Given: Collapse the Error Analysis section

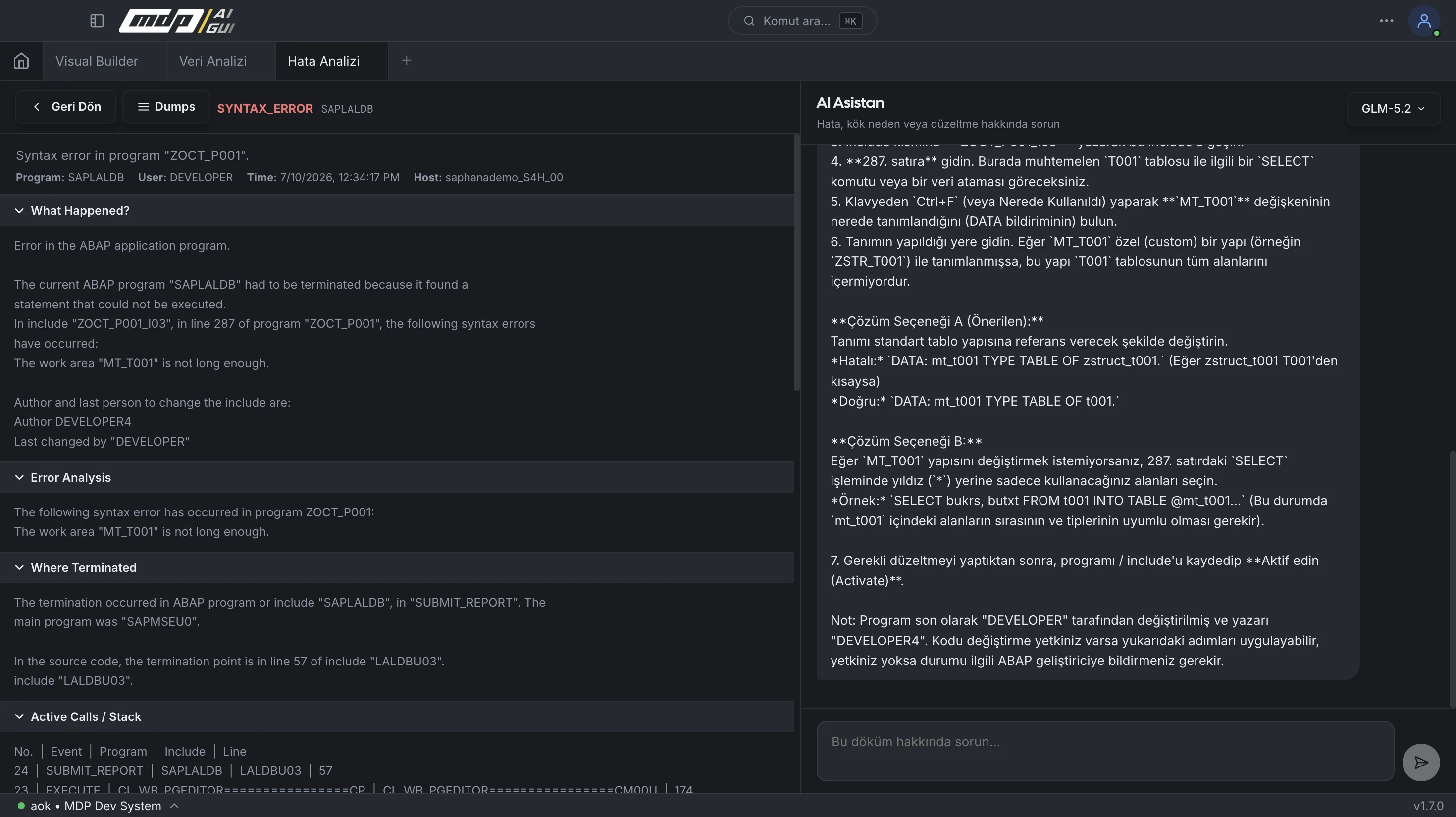Looking at the screenshot, I should pyautogui.click(x=397, y=477).
